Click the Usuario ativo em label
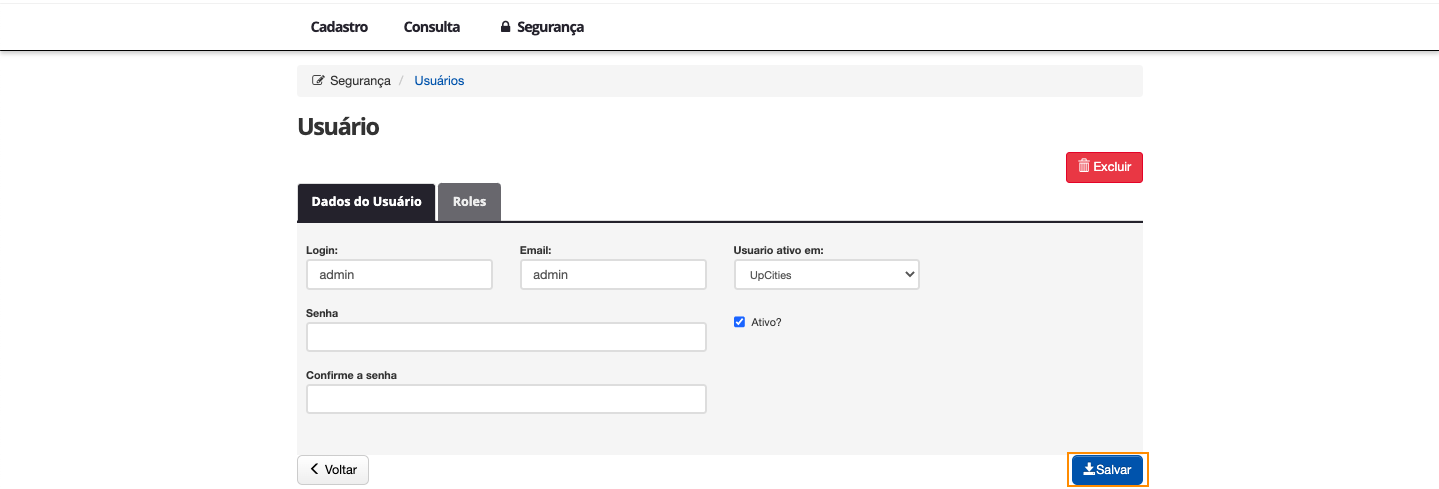Screen dimensions: 1439x489 click(778, 250)
